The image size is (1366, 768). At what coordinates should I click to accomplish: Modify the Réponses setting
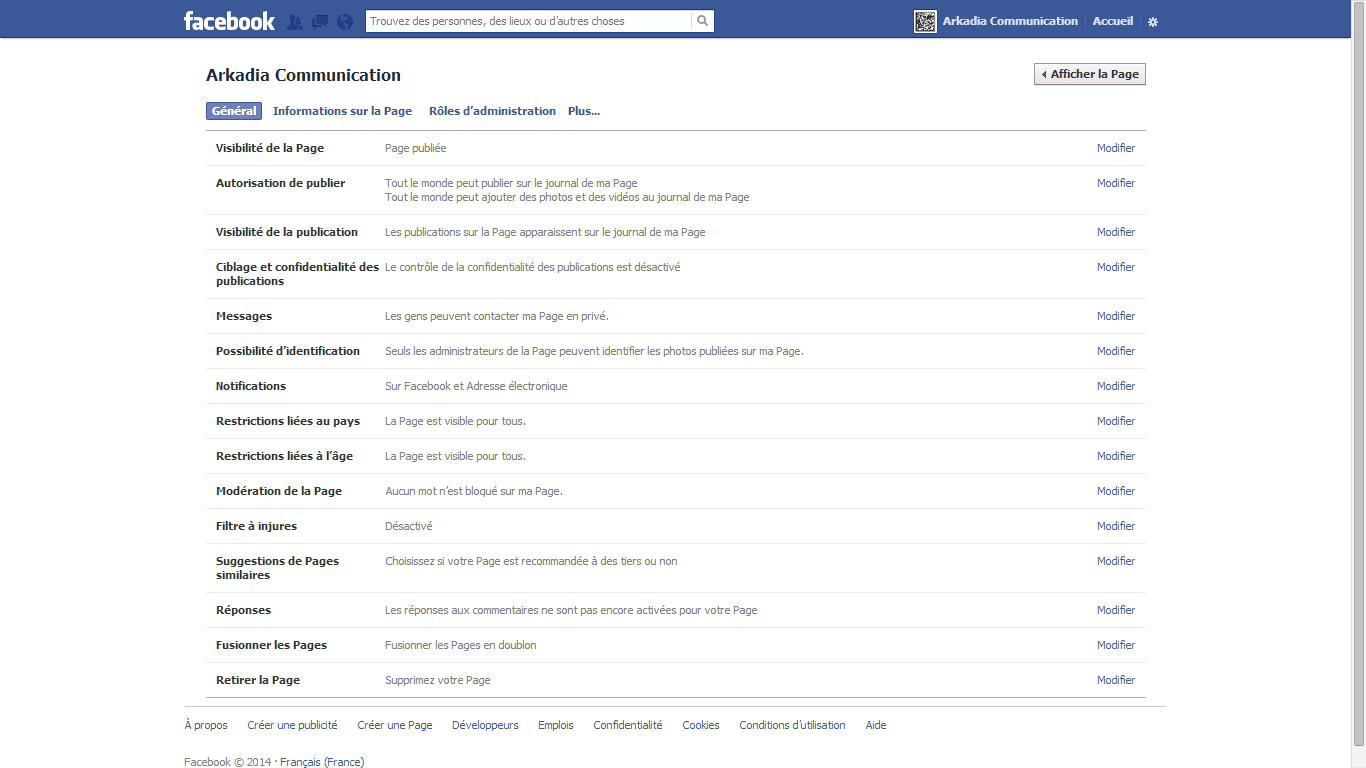pos(1116,610)
